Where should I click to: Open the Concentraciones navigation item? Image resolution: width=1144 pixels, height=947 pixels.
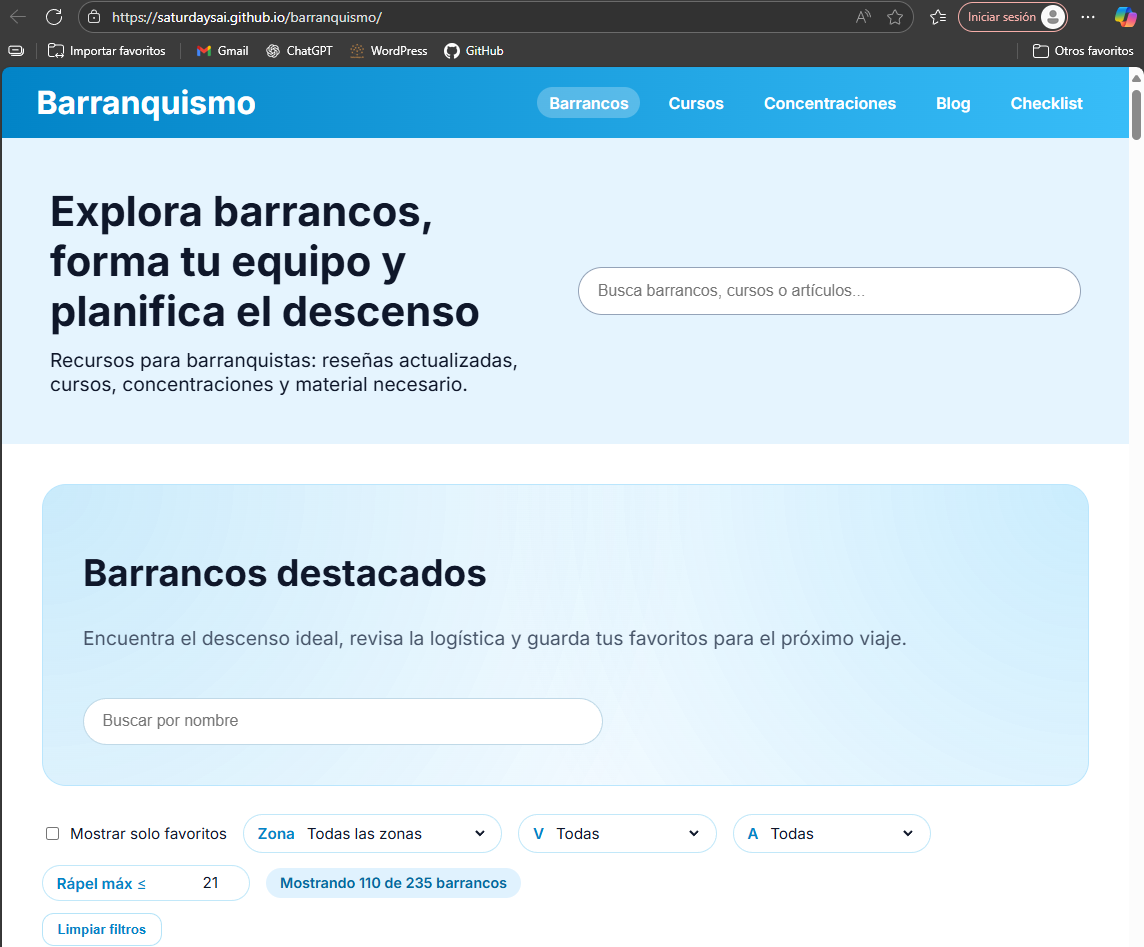pyautogui.click(x=830, y=103)
